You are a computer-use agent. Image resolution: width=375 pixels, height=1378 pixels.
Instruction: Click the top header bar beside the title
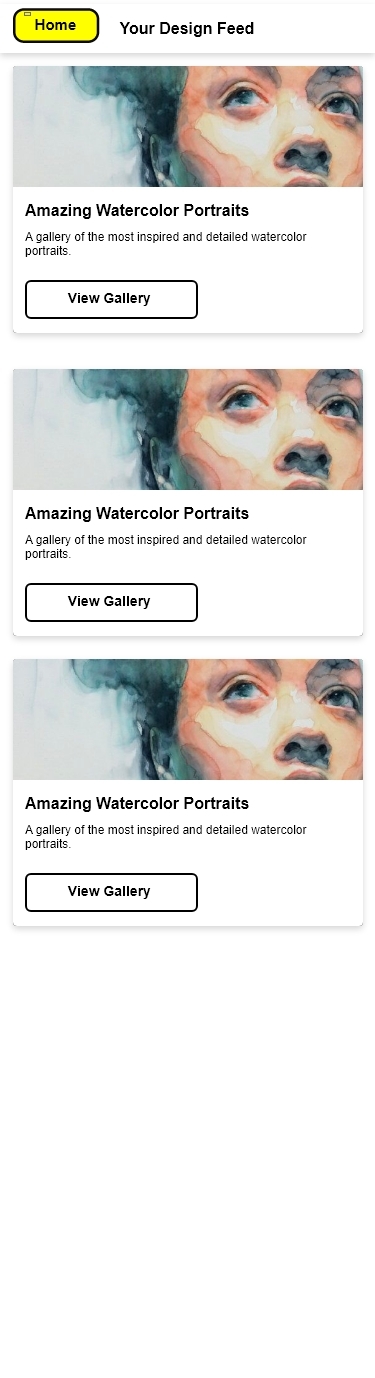click(315, 28)
